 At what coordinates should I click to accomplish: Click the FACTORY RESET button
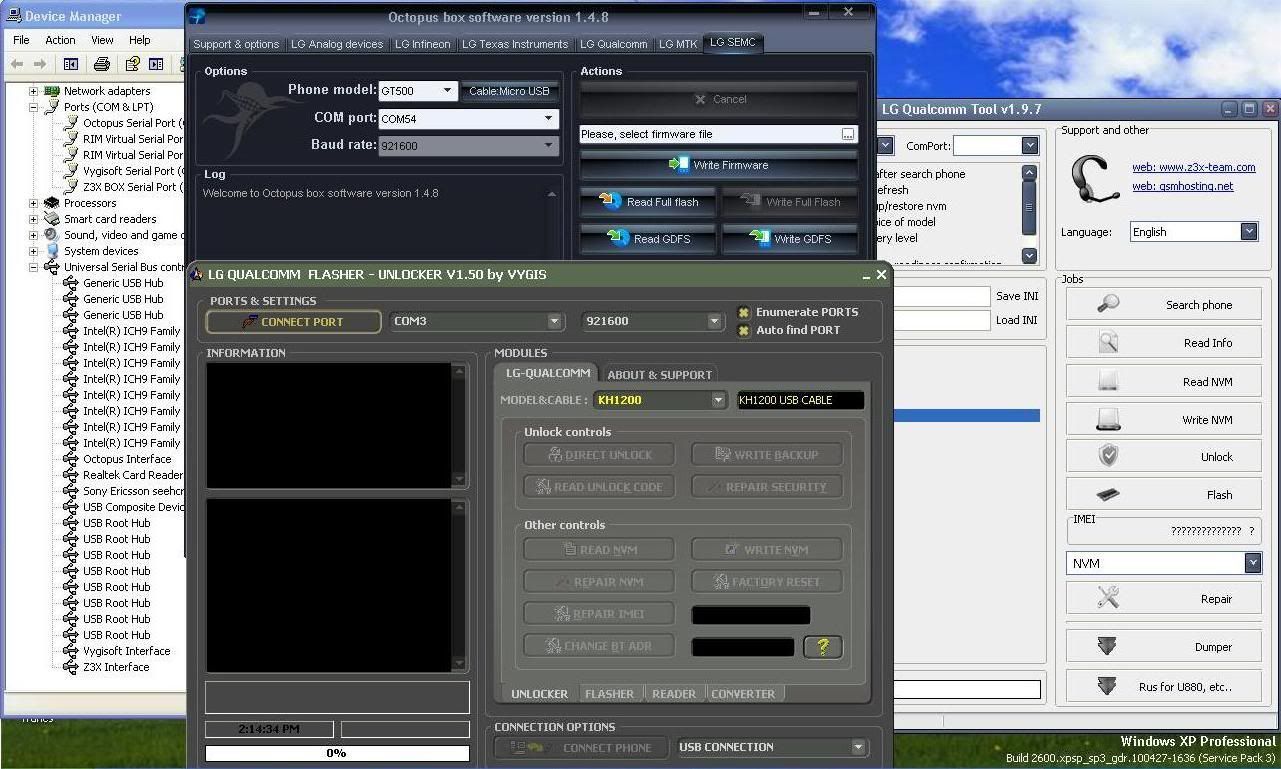coord(767,582)
